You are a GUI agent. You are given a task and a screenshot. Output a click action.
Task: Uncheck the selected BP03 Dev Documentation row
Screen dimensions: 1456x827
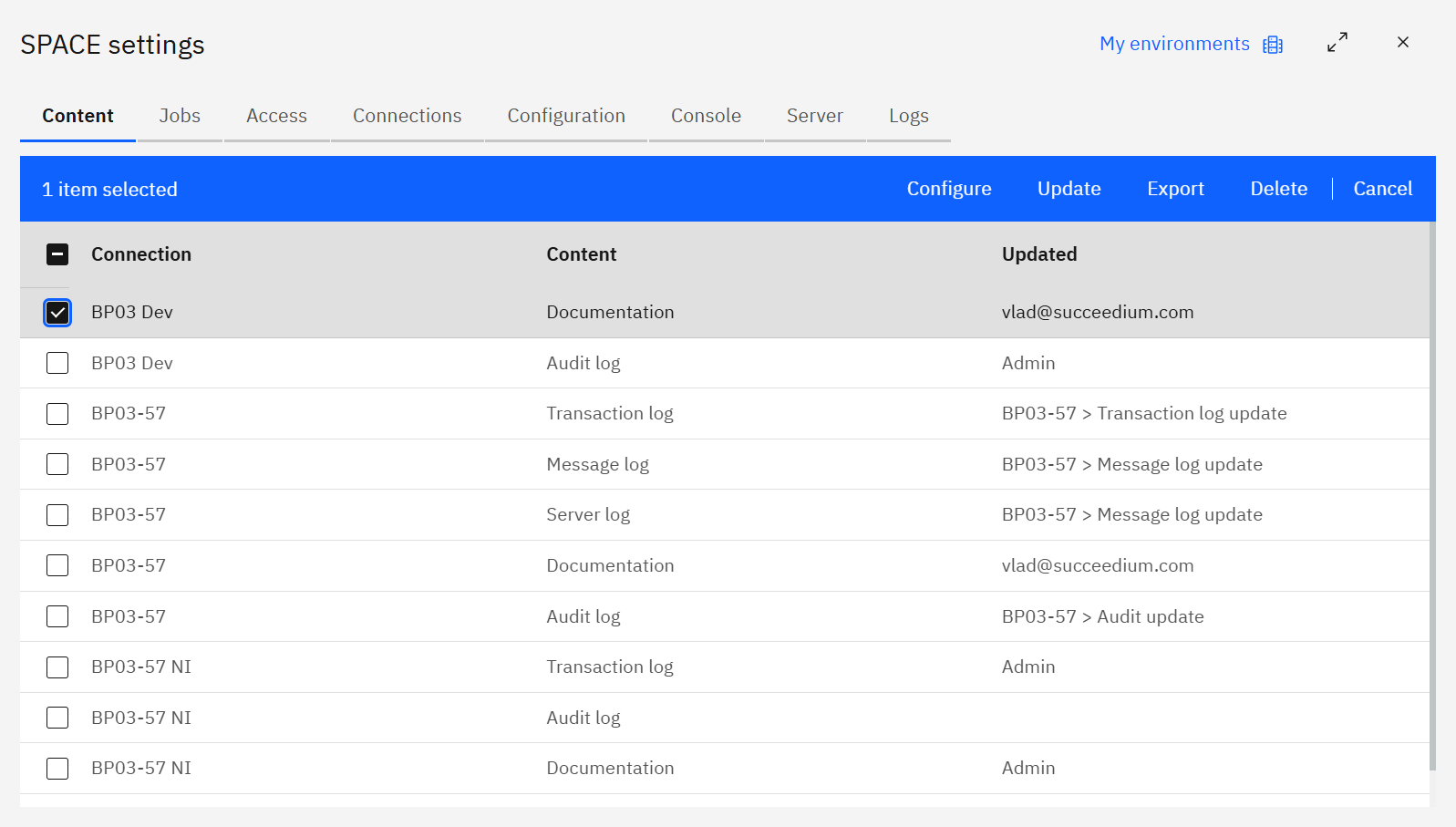57,313
